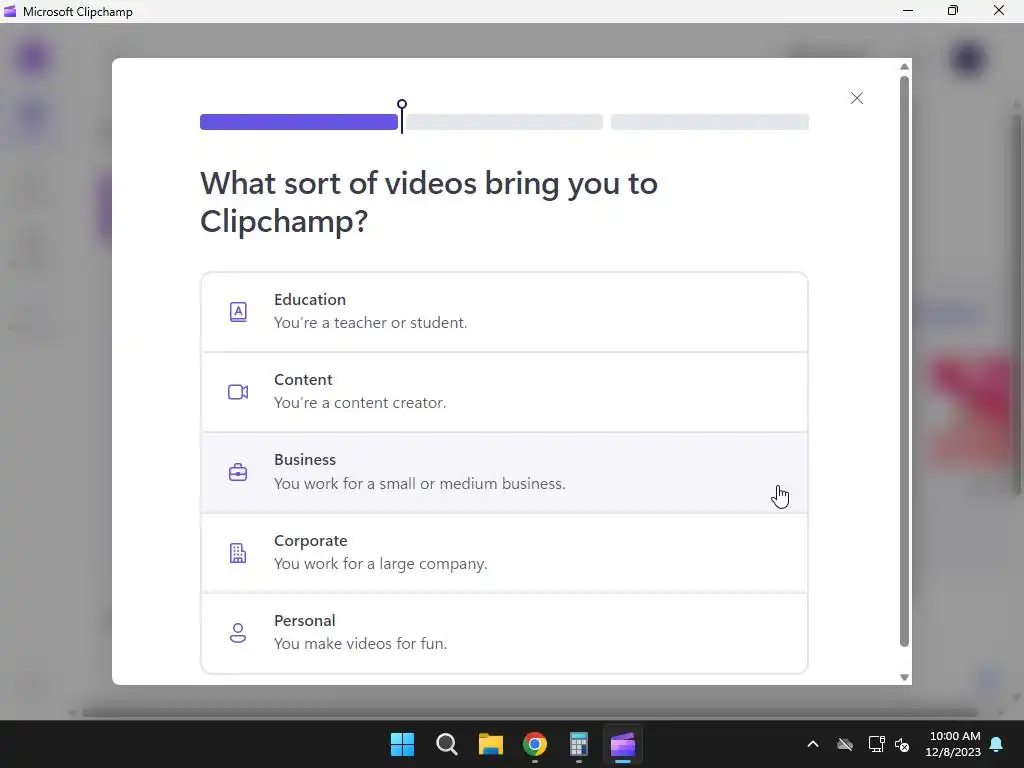Click the dialog scrollbar up arrow

(904, 67)
